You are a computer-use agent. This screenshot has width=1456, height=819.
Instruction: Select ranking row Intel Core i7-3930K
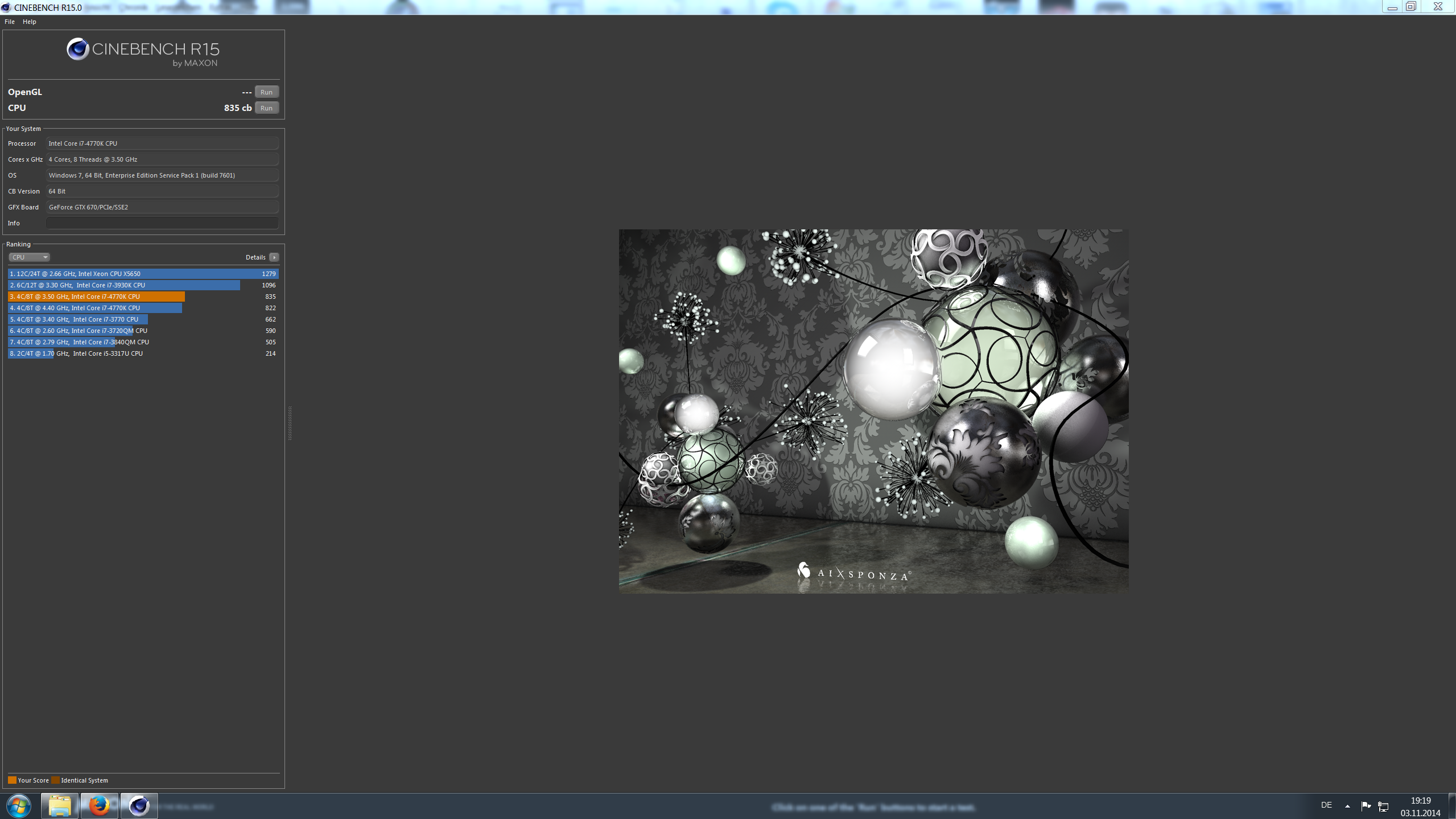tap(143, 285)
